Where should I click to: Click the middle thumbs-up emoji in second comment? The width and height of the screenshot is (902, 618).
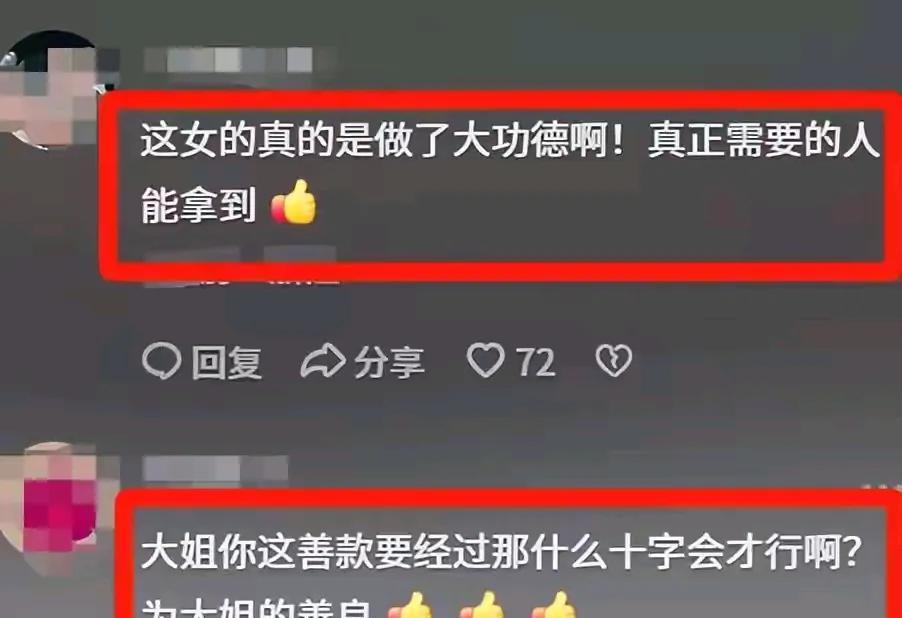(x=482, y=606)
